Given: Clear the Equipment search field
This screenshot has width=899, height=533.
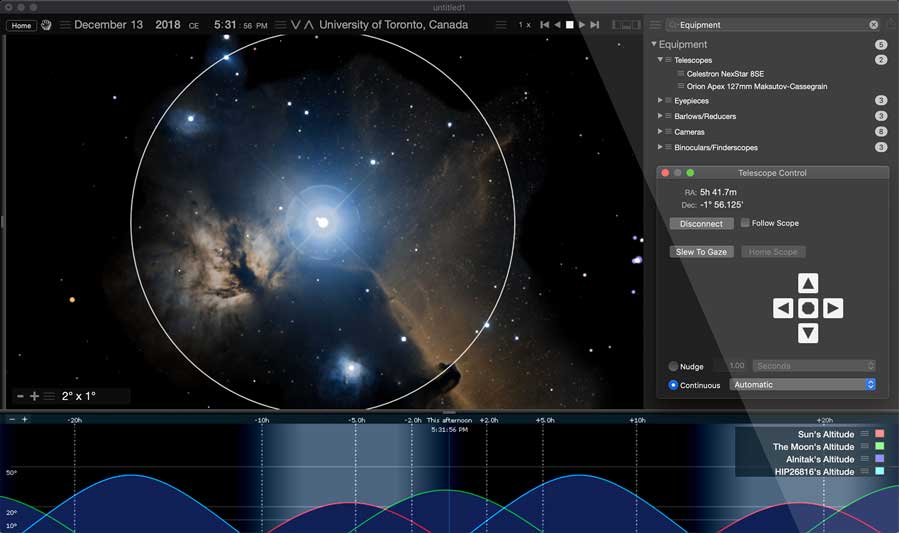Looking at the screenshot, I should [873, 25].
